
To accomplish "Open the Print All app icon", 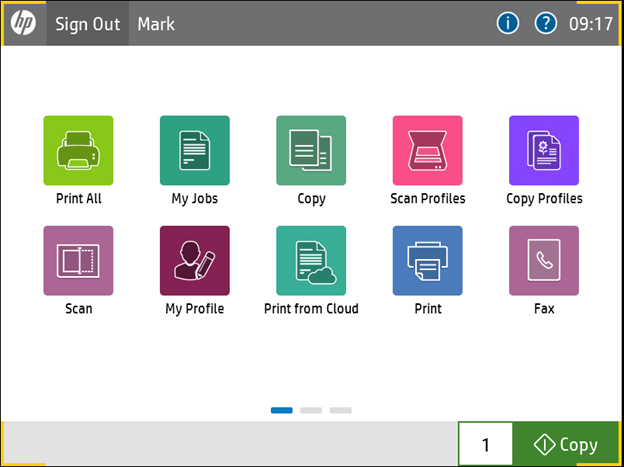I will (x=78, y=151).
